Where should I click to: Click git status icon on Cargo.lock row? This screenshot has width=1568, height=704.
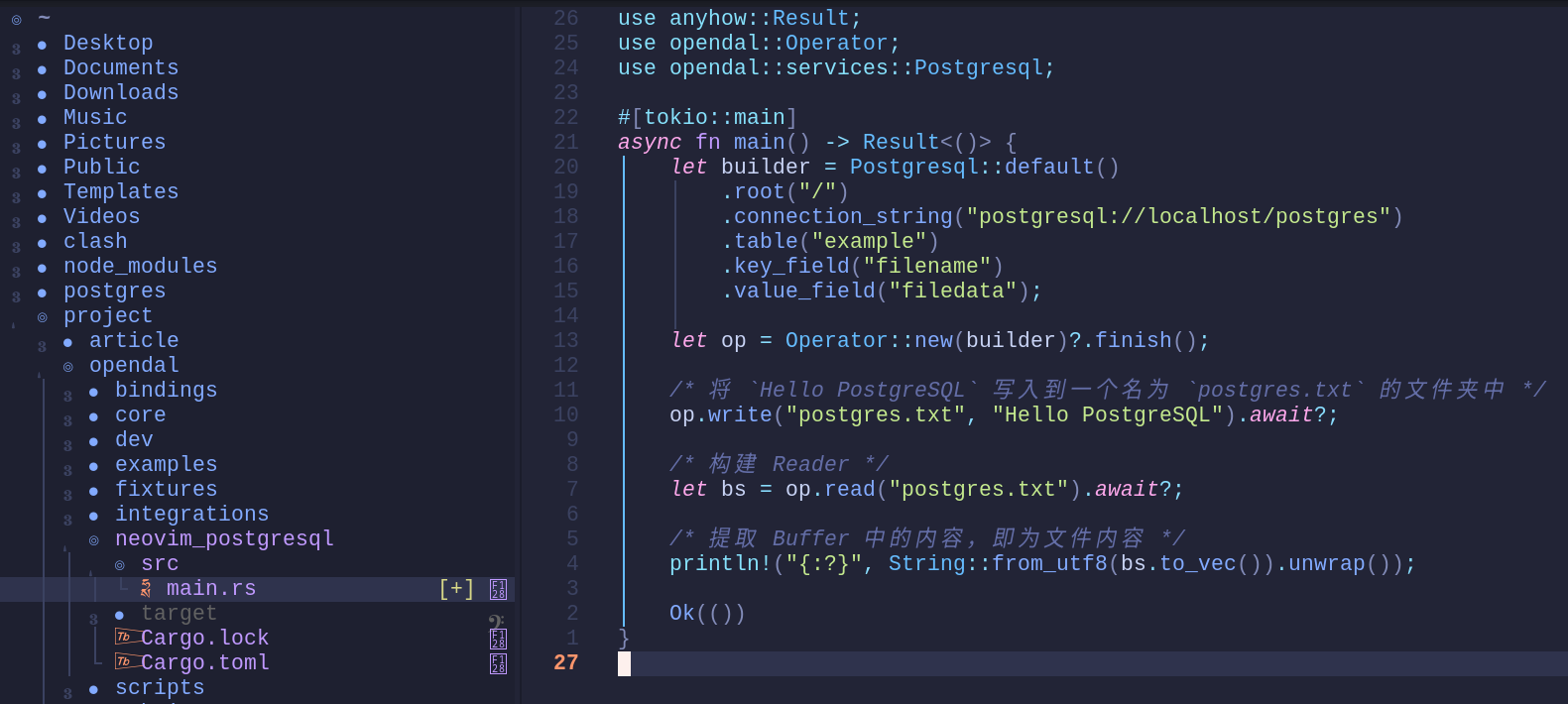tap(498, 639)
